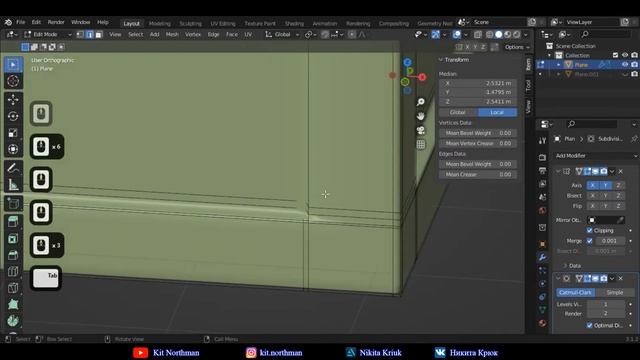Click eyedropper for Mirror Object
Screen dimensions: 640x360
(x=620, y=220)
